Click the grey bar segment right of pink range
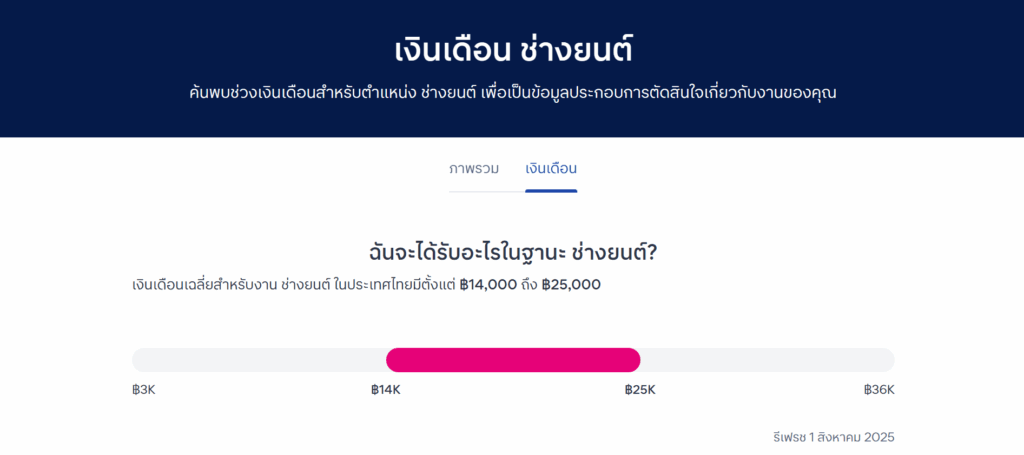This screenshot has width=1024, height=455. (767, 360)
